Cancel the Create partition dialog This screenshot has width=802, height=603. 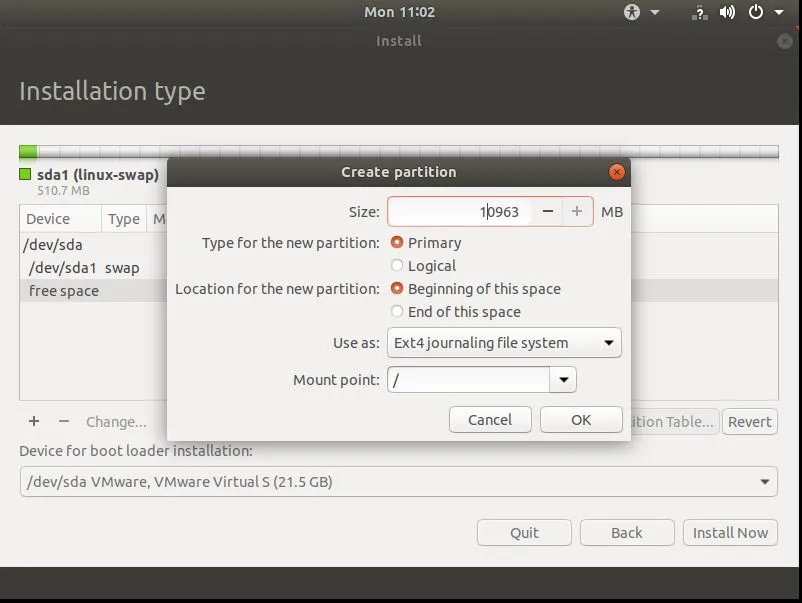[x=490, y=420]
